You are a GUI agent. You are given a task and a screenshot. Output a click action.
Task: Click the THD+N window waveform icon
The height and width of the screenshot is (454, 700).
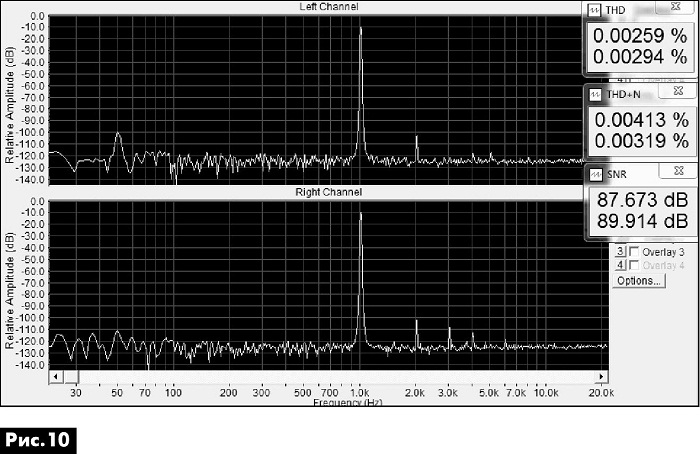(596, 95)
